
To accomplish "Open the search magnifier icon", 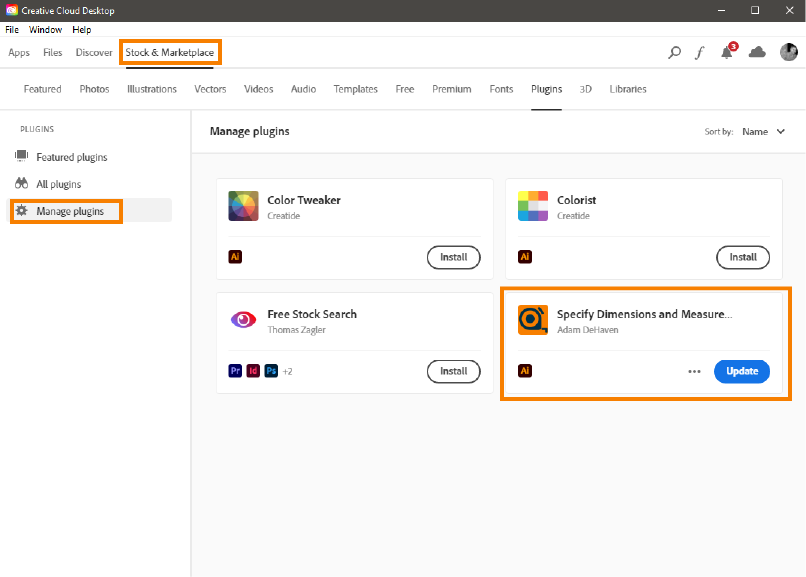I will tap(674, 52).
